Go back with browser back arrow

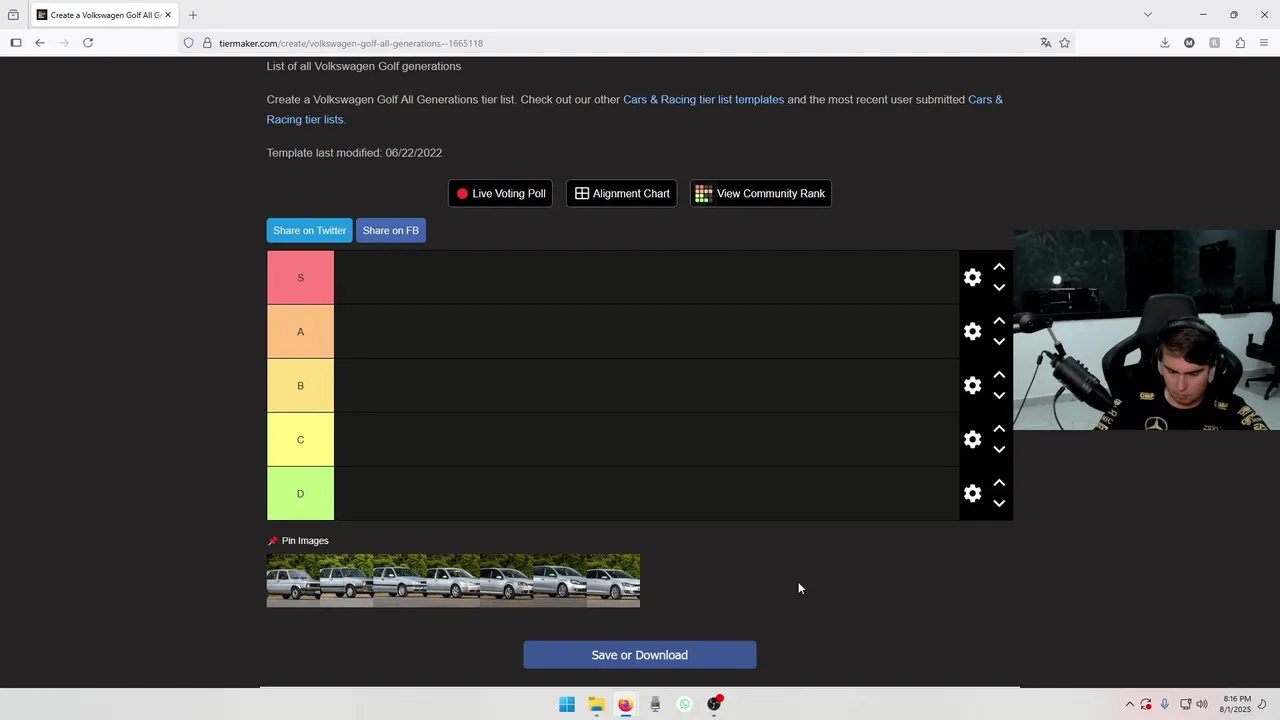40,43
